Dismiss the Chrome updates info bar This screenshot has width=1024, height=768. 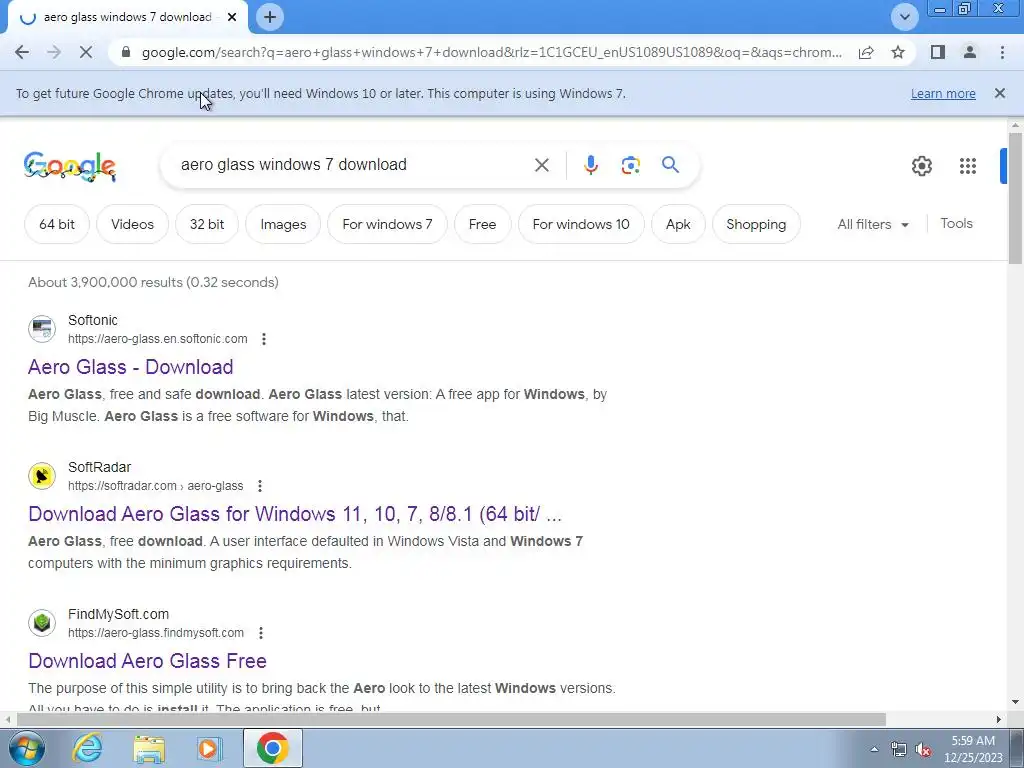[x=999, y=93]
